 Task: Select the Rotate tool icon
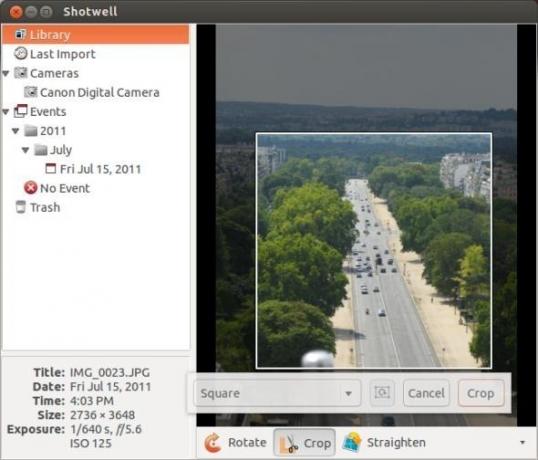213,443
